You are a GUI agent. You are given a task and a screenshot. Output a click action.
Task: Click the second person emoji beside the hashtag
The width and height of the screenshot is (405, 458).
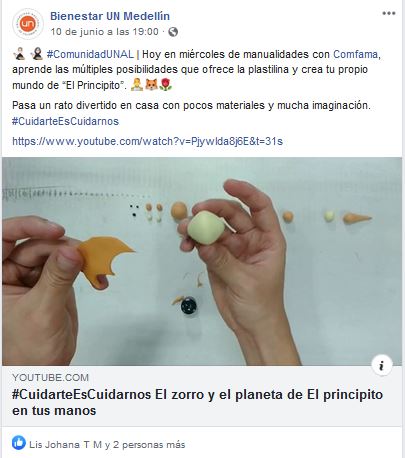pyautogui.click(x=37, y=54)
